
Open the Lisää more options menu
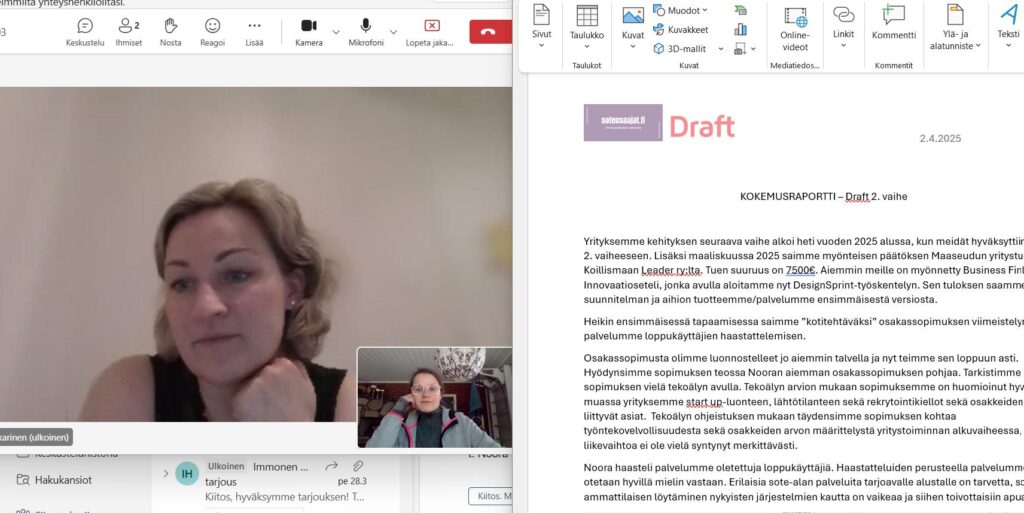tap(254, 32)
